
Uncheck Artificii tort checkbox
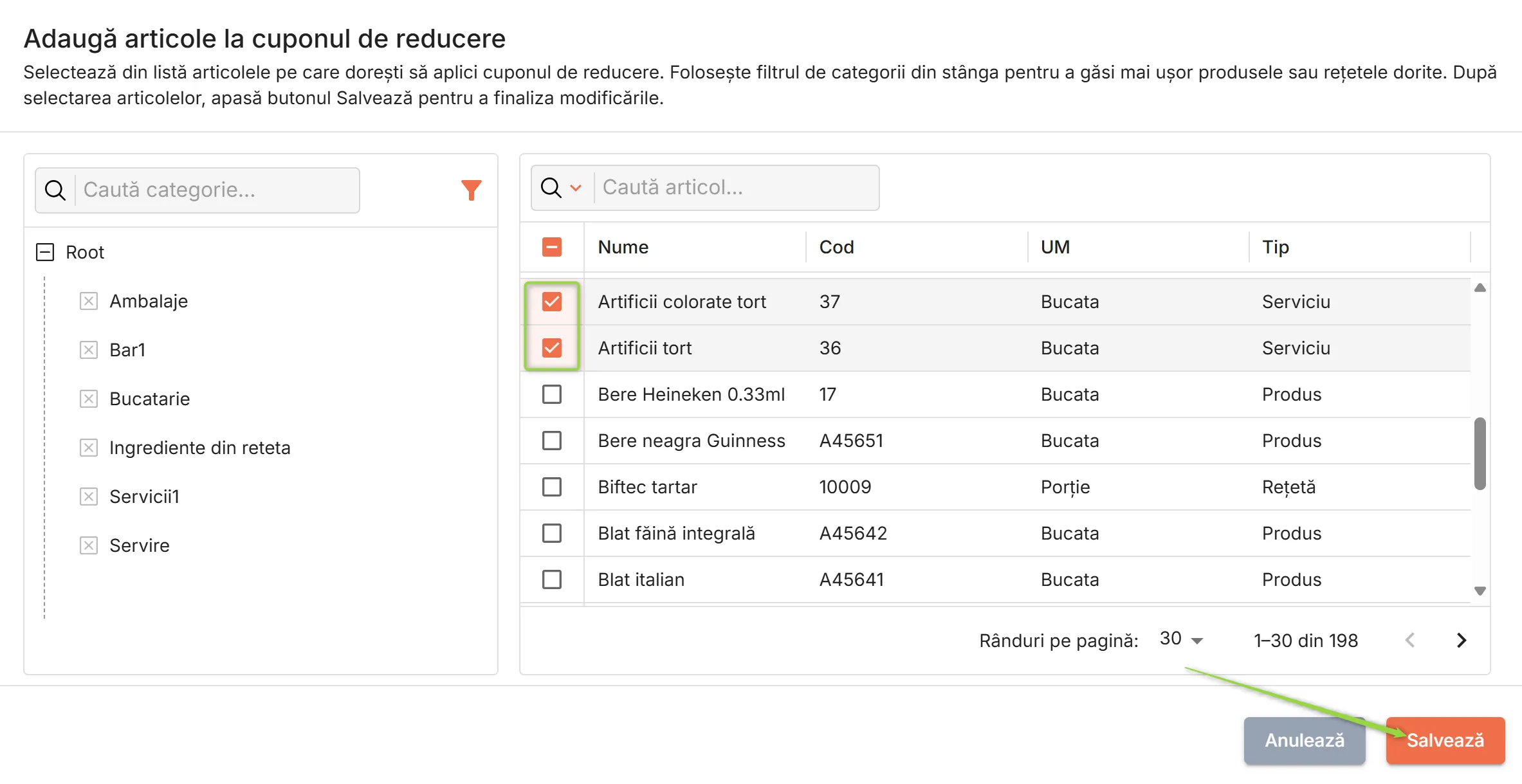point(552,348)
